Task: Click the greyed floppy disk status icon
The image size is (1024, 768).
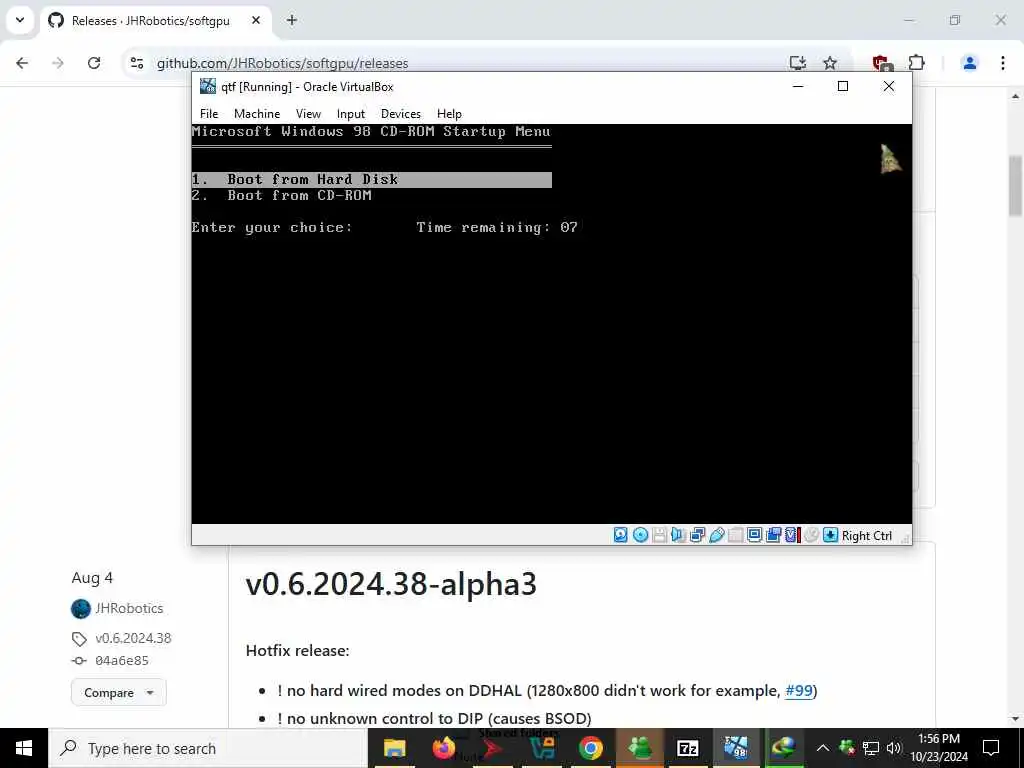Action: 660,536
